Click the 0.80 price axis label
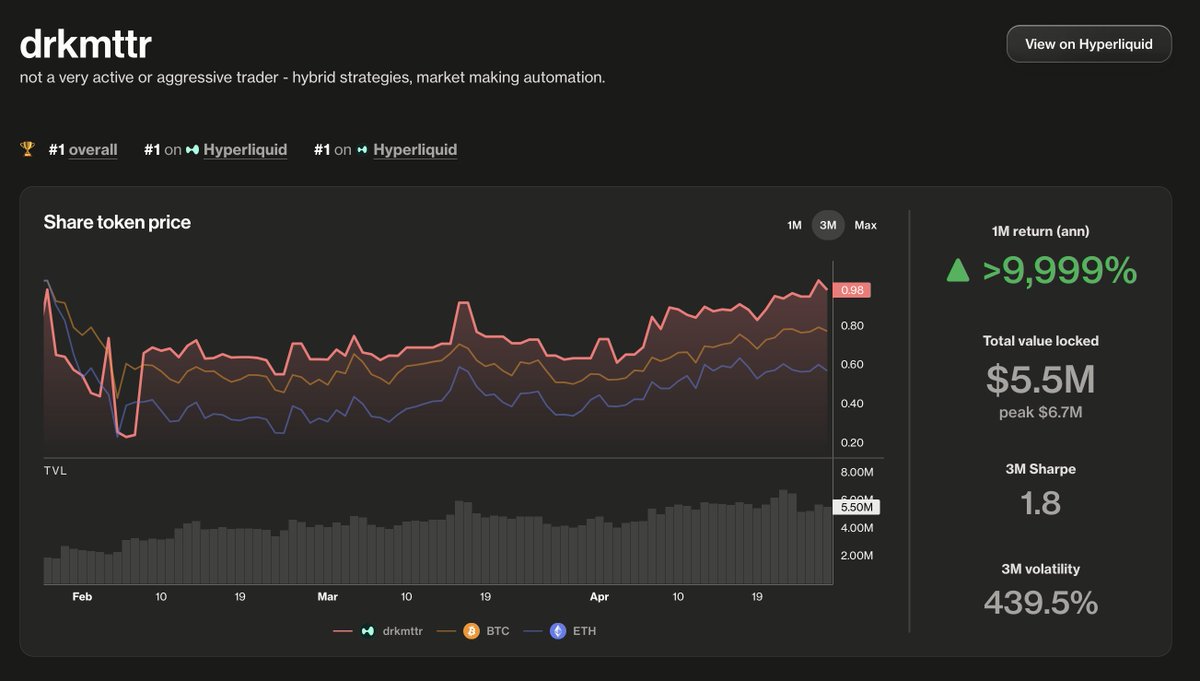1200x681 pixels. pyautogui.click(x=852, y=326)
